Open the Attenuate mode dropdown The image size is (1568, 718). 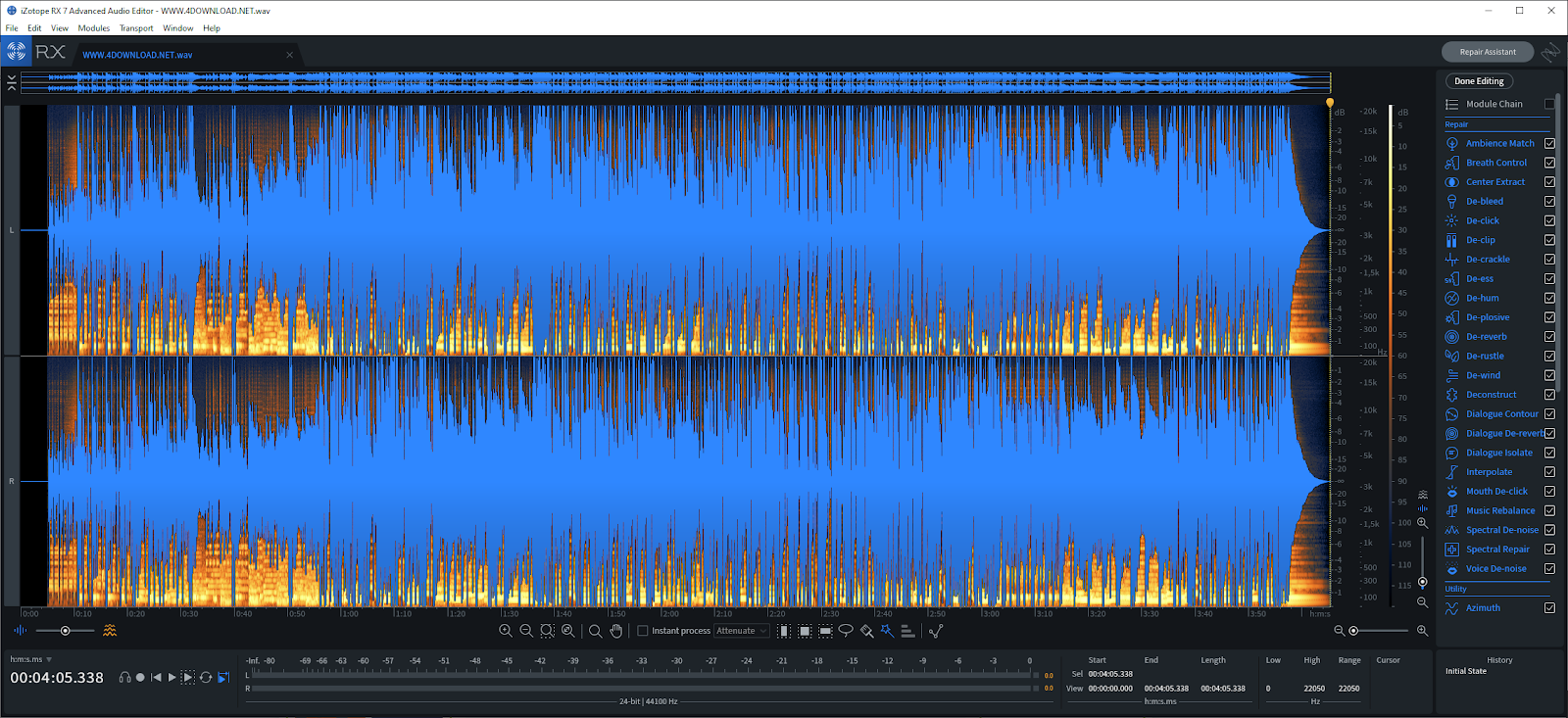742,631
